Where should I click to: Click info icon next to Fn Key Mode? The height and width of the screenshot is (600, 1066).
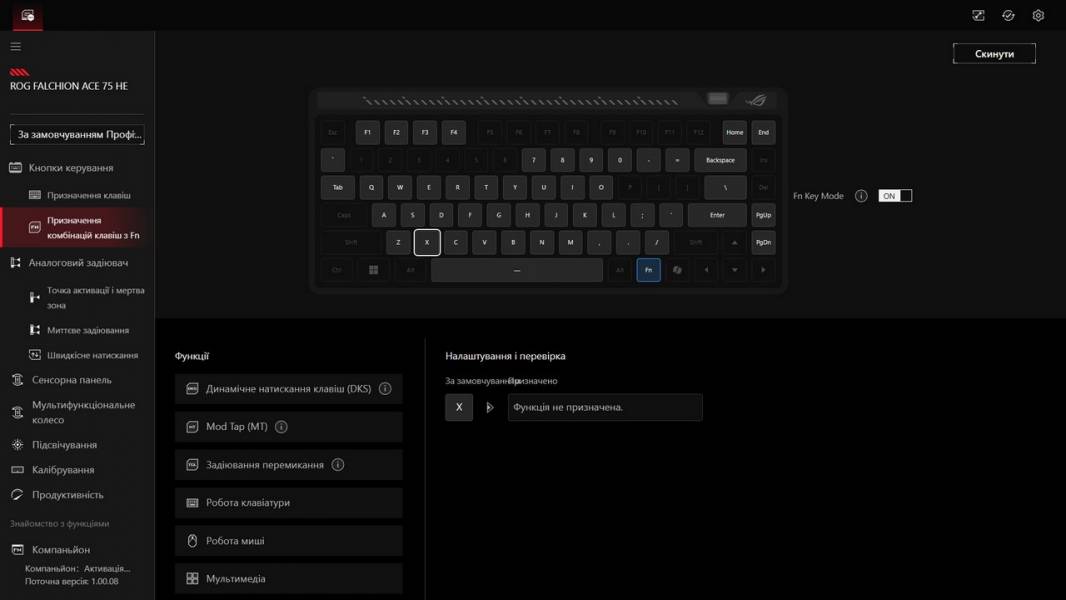(x=861, y=196)
